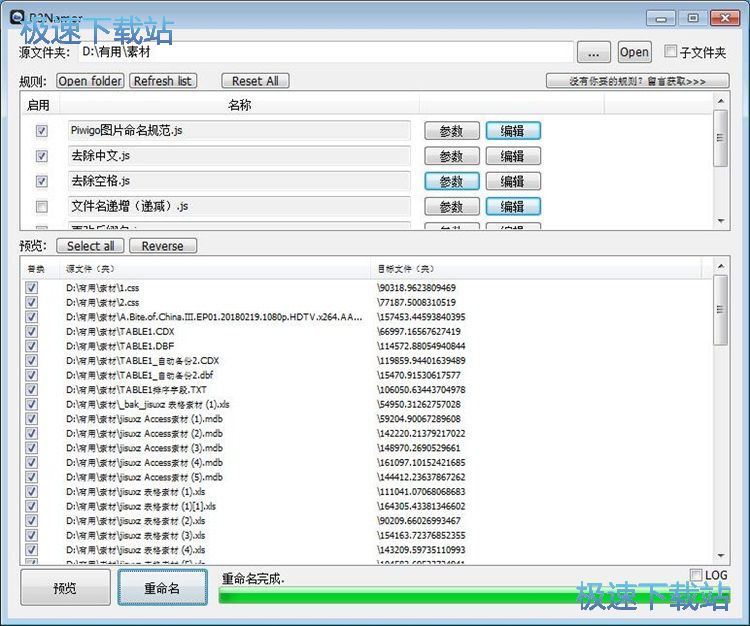
Task: Click the source folder path input field
Action: pyautogui.click(x=324, y=52)
